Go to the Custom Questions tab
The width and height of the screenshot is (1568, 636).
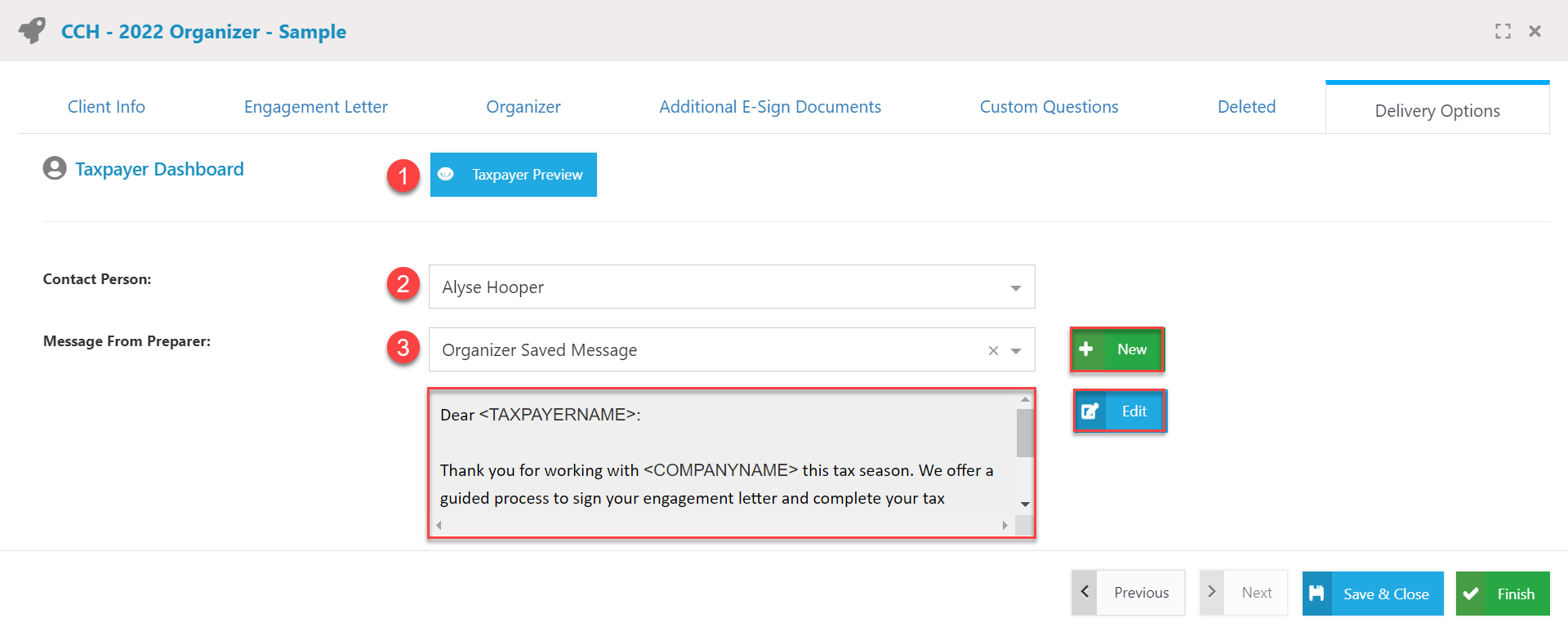(1049, 107)
